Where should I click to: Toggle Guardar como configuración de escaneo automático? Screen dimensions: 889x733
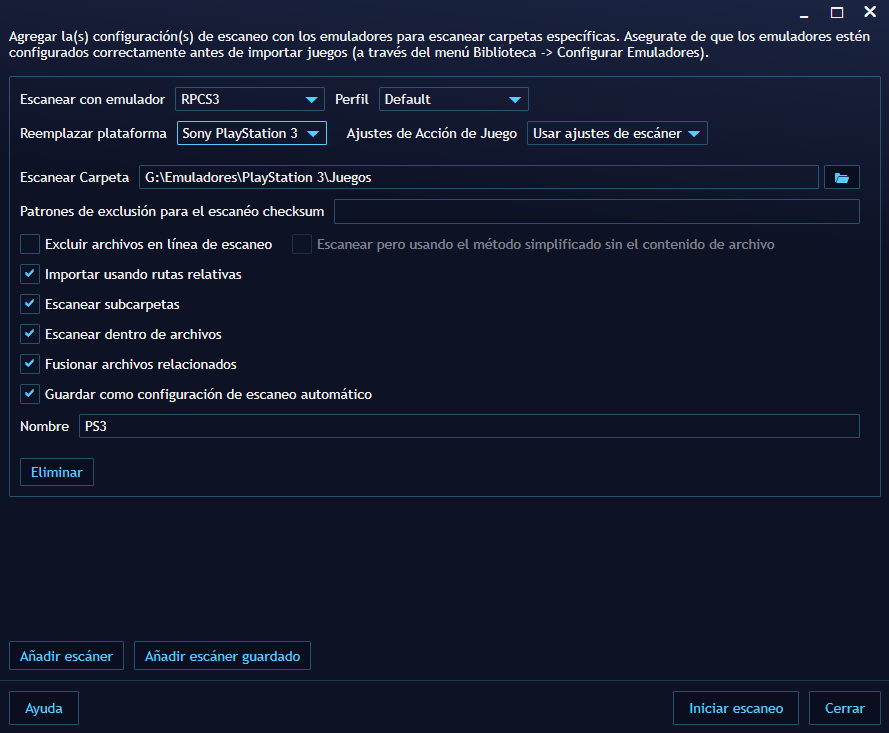[x=30, y=394]
